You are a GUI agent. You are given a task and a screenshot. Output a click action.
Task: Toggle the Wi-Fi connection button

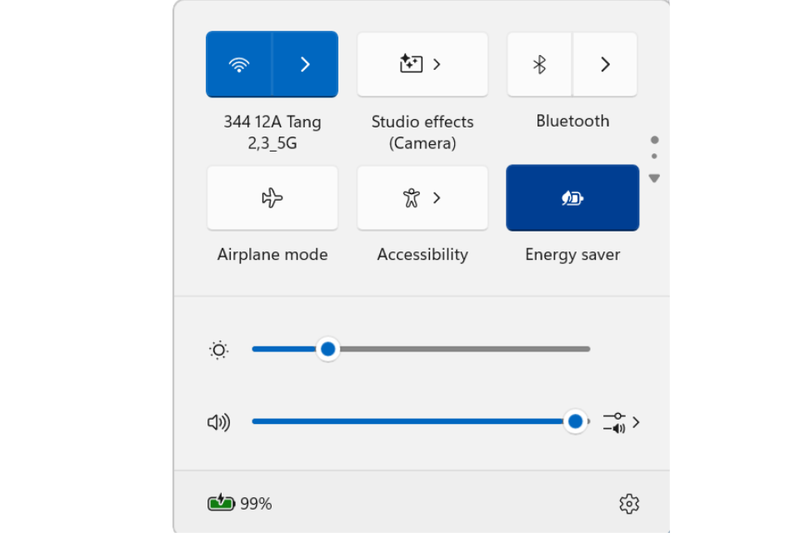pyautogui.click(x=239, y=64)
